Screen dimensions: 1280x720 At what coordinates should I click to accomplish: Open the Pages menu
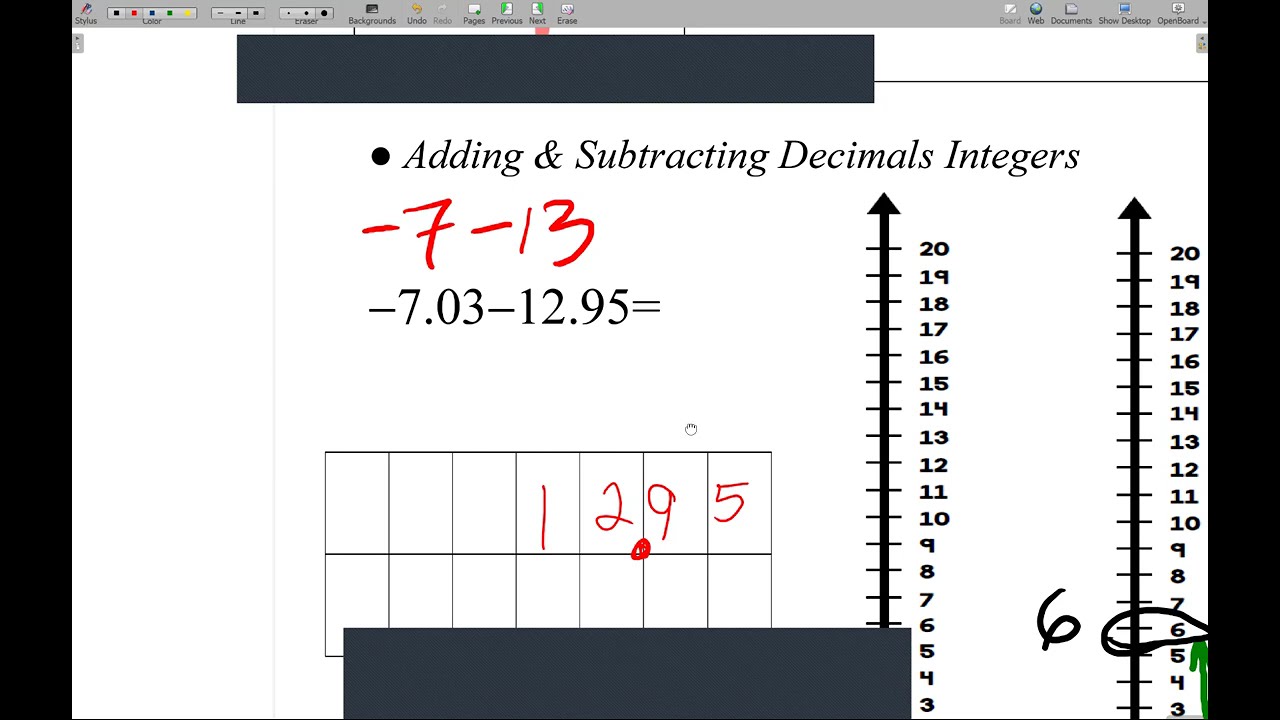474,13
